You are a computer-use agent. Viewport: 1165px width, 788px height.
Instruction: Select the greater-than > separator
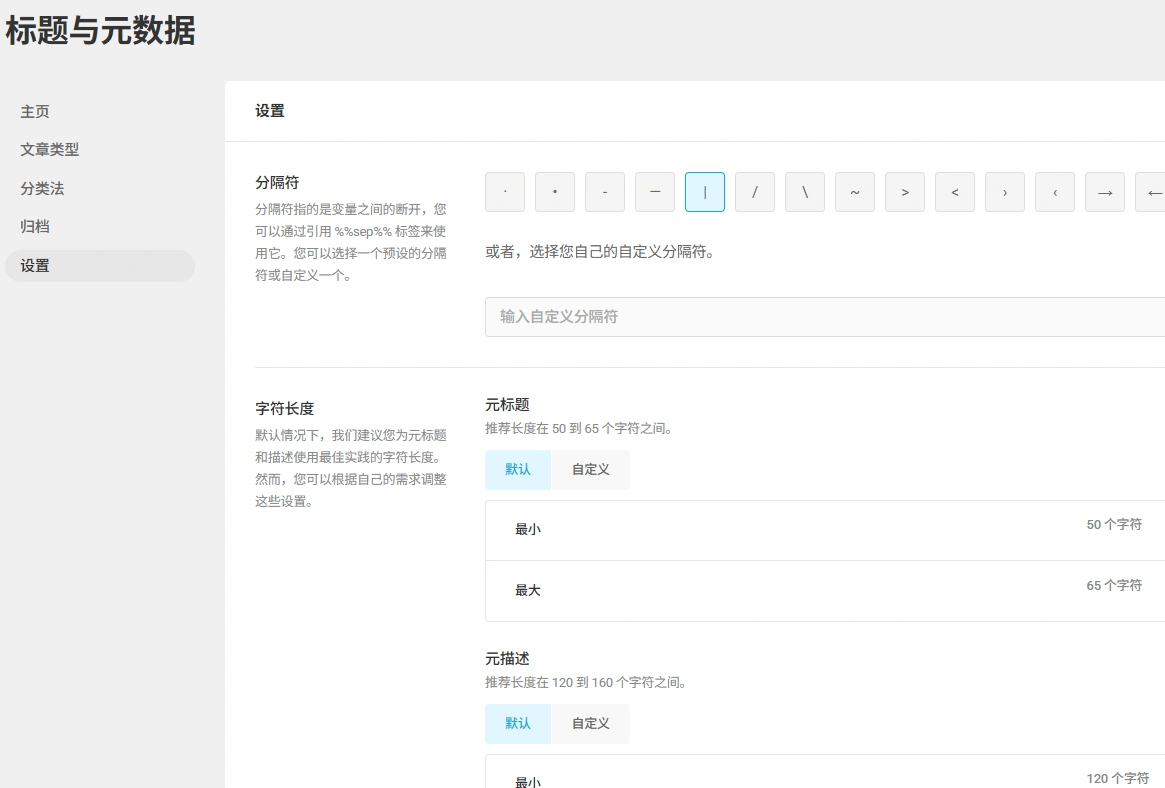(x=905, y=192)
